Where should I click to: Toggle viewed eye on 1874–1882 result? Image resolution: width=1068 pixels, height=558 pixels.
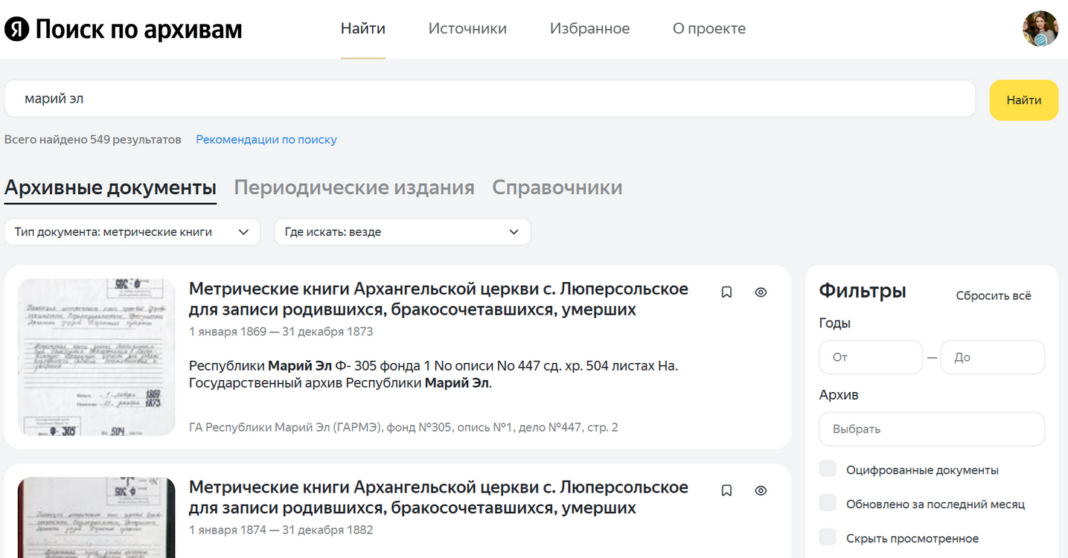point(761,491)
